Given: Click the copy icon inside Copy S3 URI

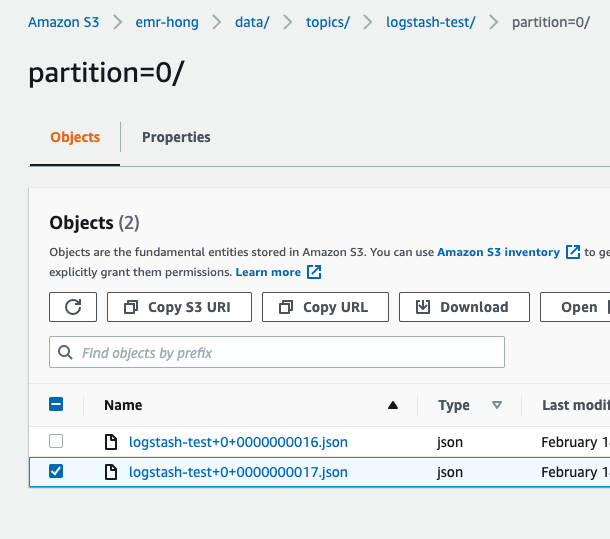Looking at the screenshot, I should point(131,307).
